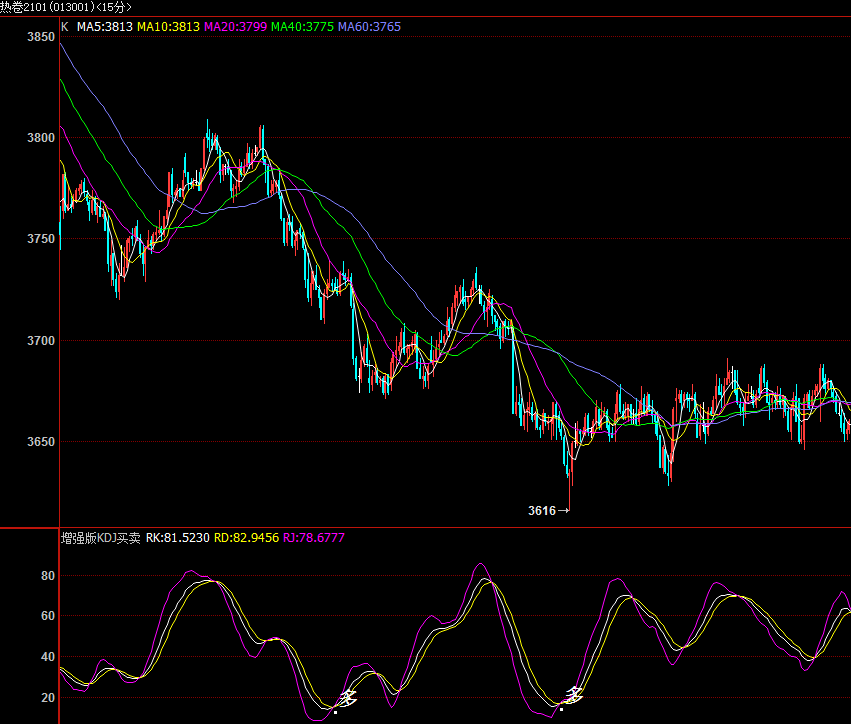Click the 3750 price axis value
851x724 pixels.
coord(41,239)
